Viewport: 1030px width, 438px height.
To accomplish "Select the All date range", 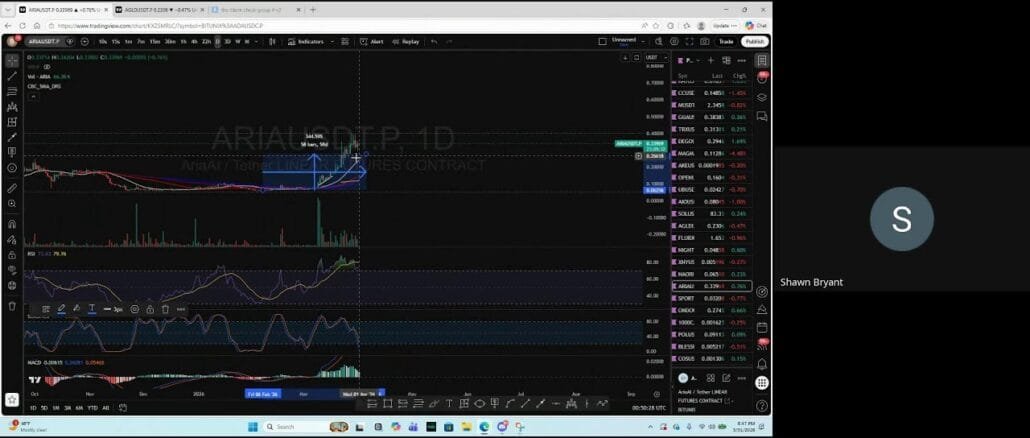I will [106, 408].
